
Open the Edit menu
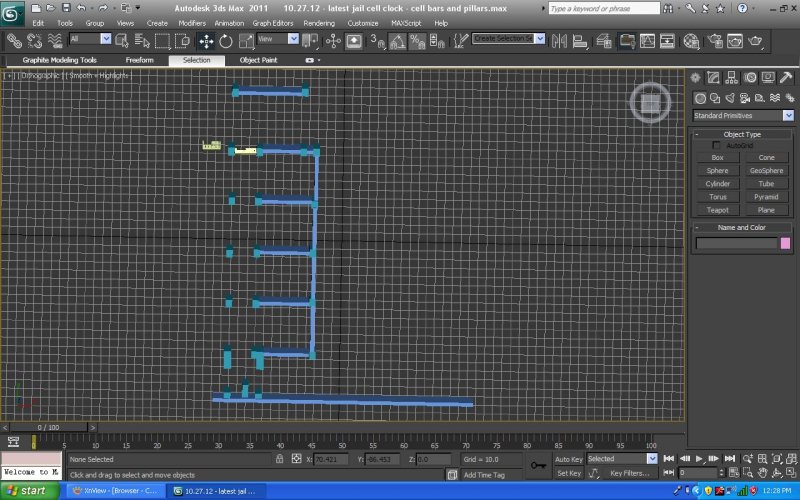[x=38, y=23]
